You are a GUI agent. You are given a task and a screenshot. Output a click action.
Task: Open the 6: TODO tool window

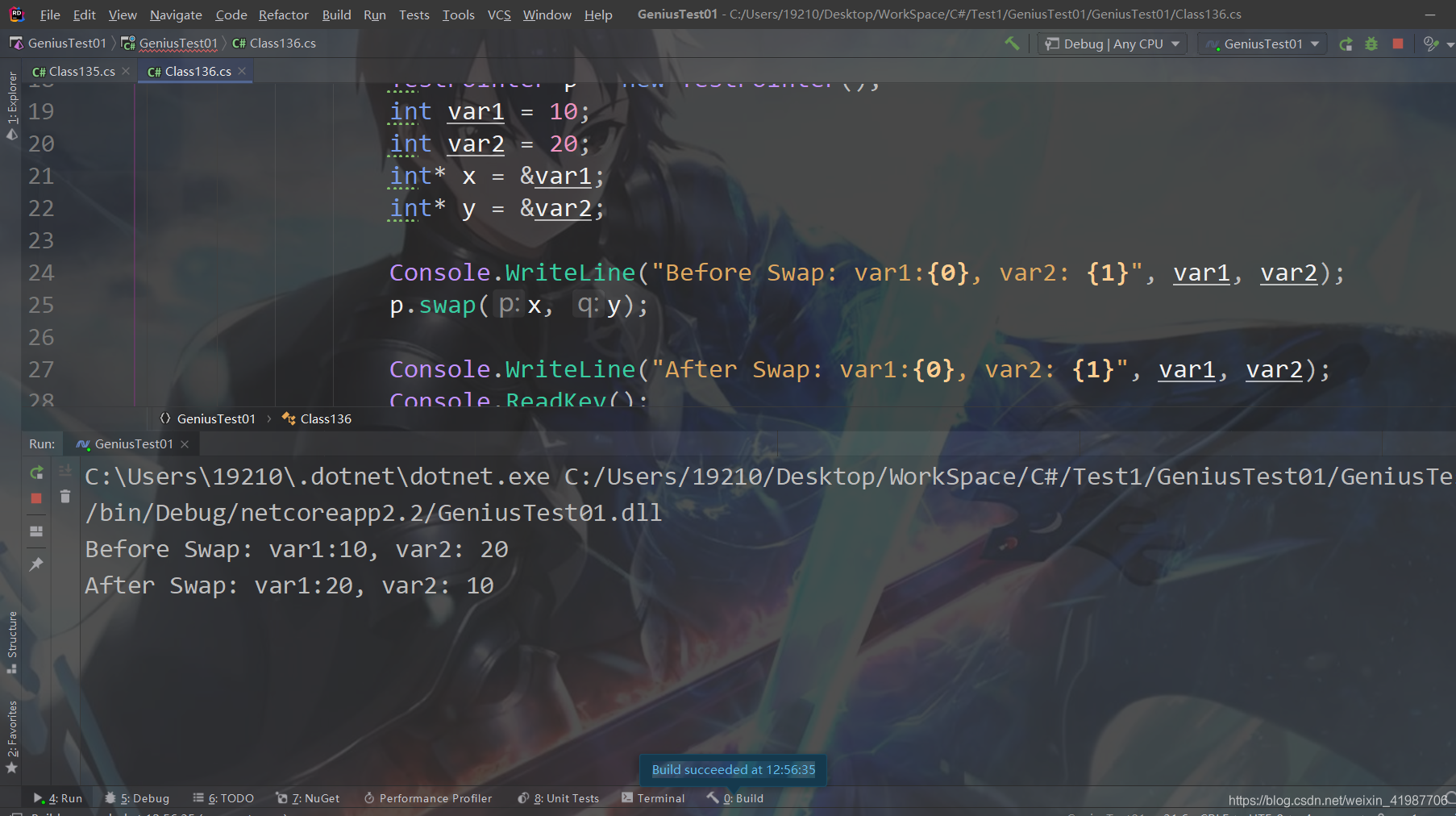[223, 798]
